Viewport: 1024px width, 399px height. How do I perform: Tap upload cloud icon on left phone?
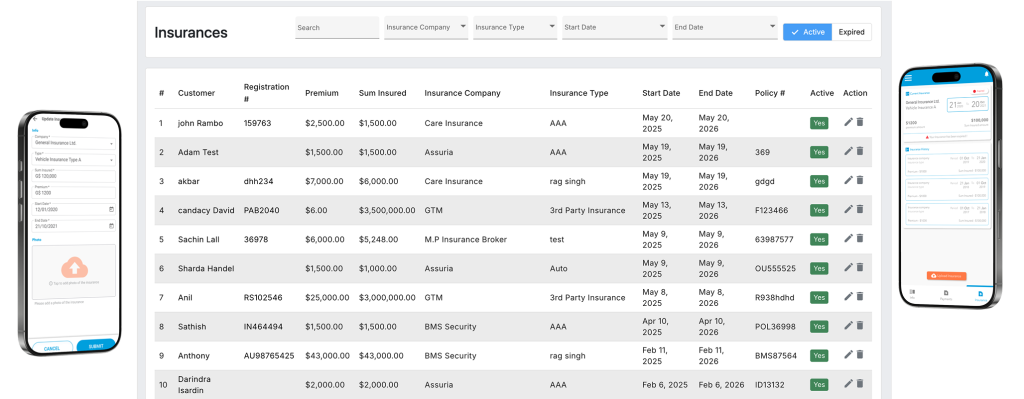point(74,267)
